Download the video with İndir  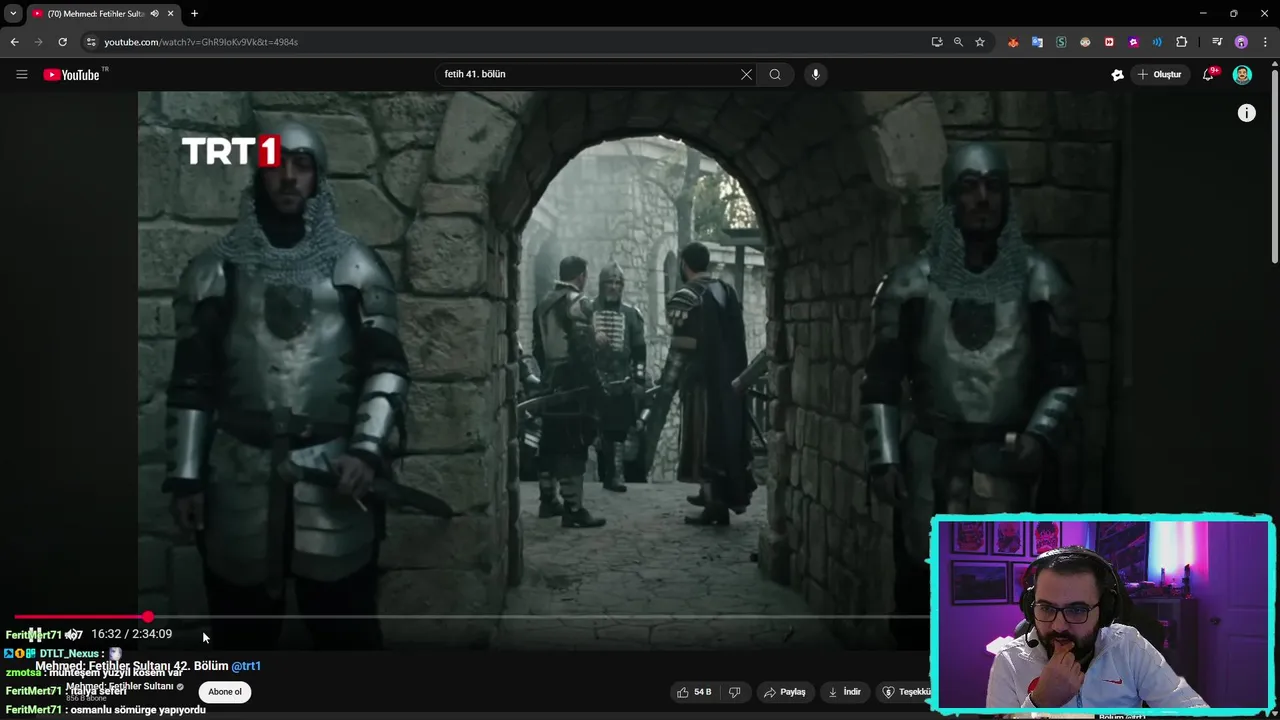844,692
